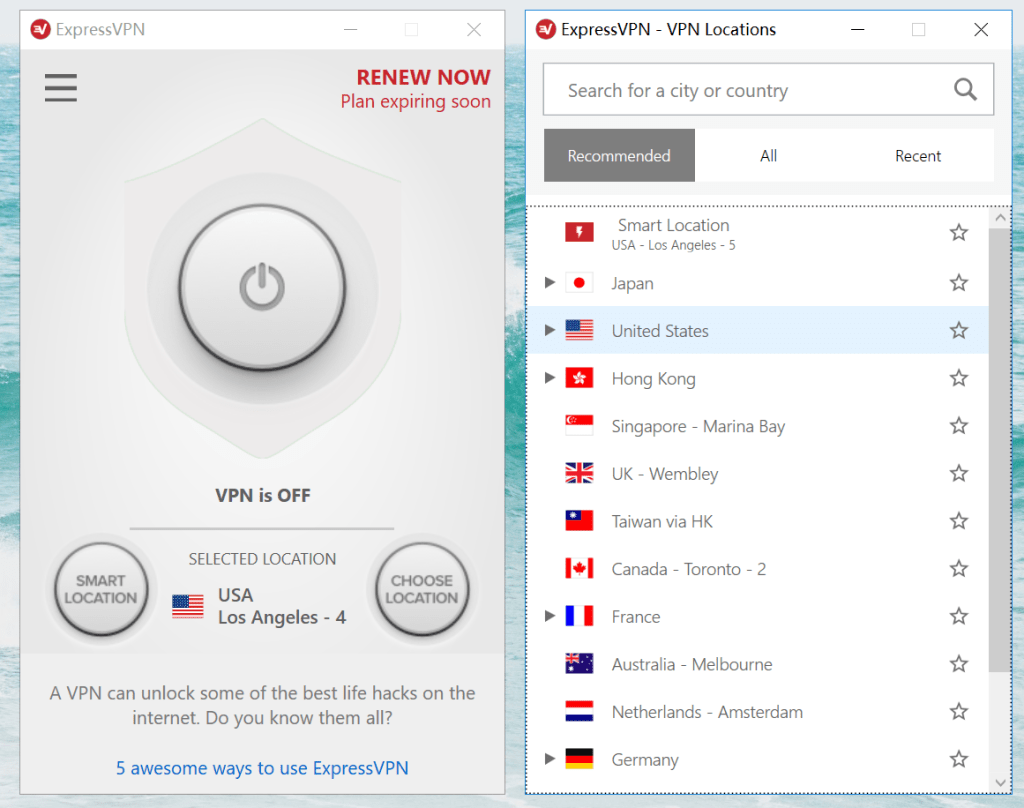Screen dimensions: 1024x808
Task: Select 'Singapore - Marina Bay' location
Action: pyautogui.click(x=698, y=427)
